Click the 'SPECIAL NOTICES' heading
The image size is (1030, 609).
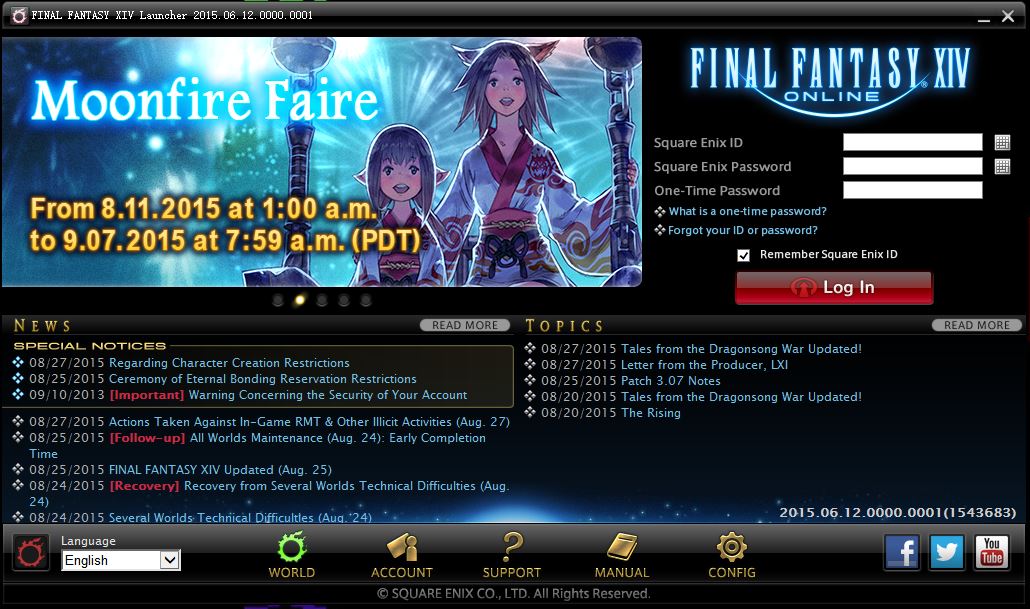(x=90, y=346)
